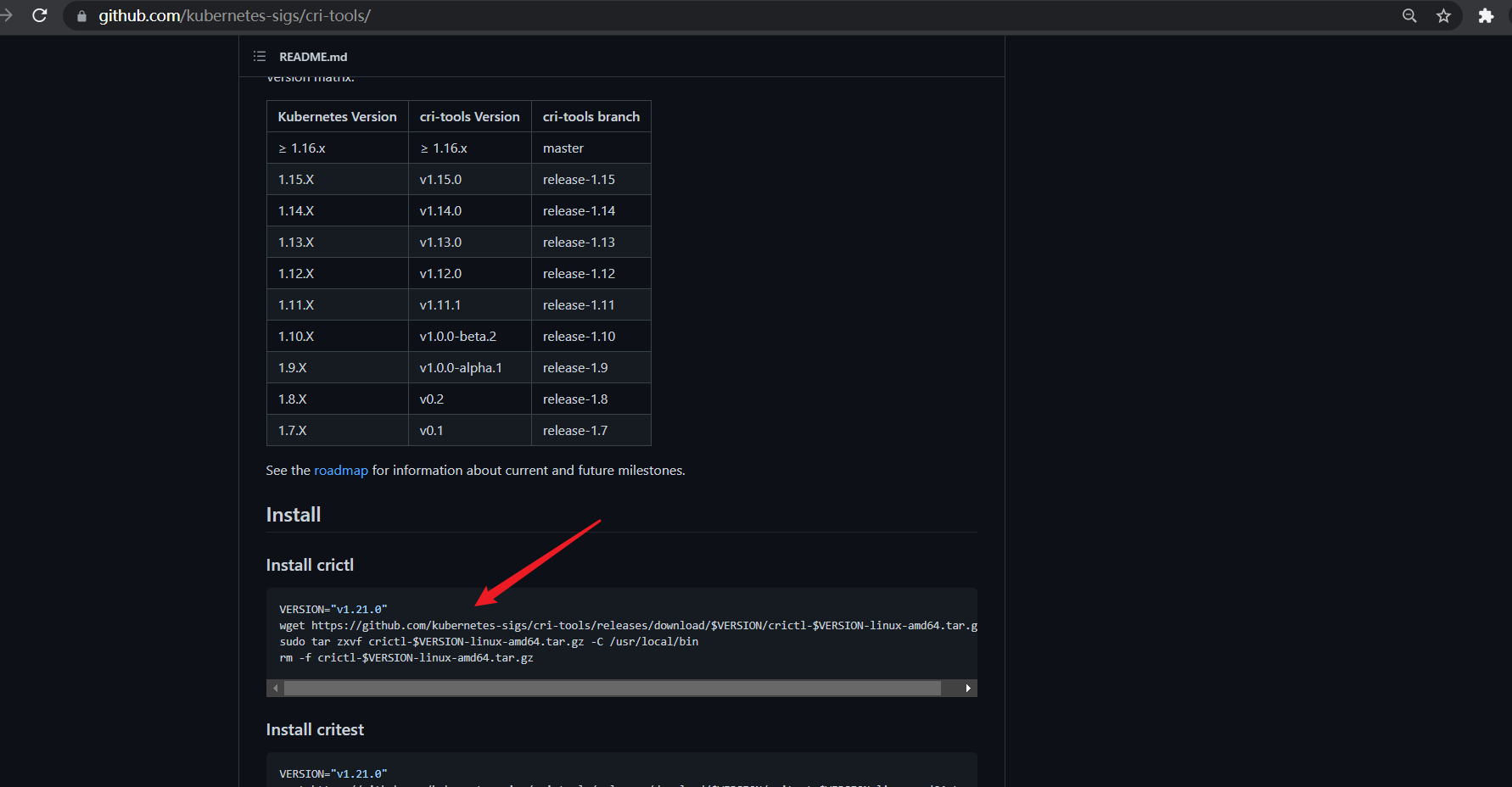This screenshot has width=1512, height=787.
Task: Click the v1.12.0 version cell
Action: [470, 273]
